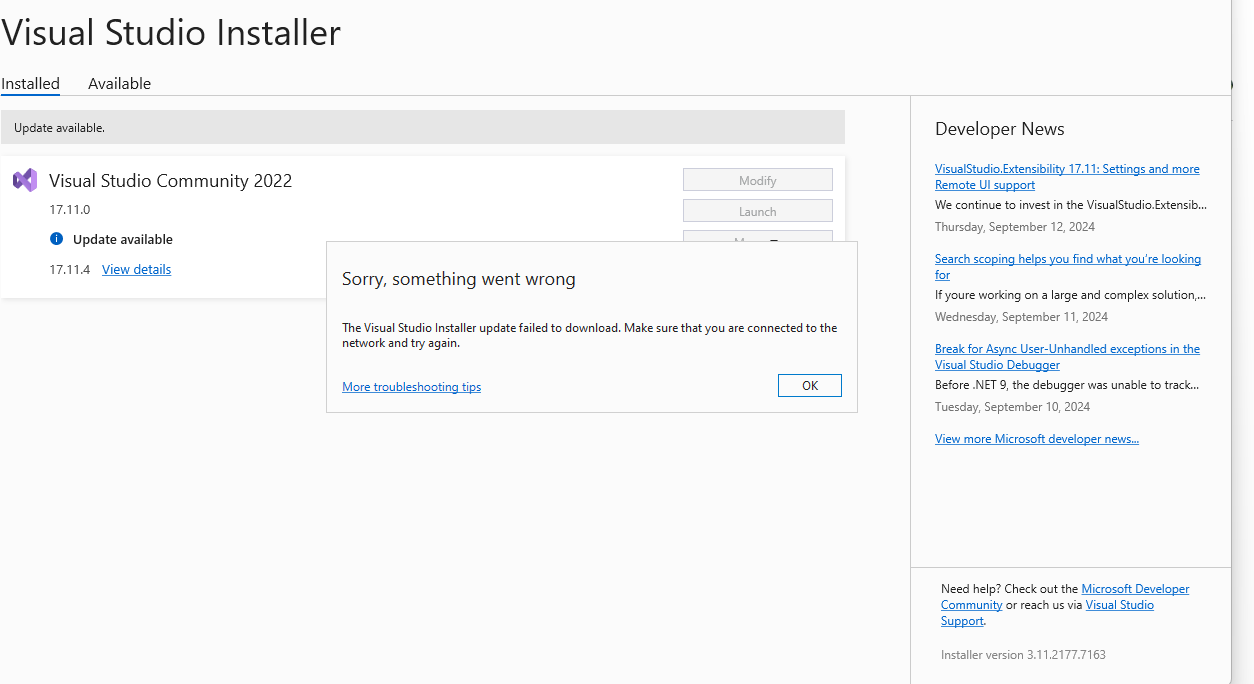This screenshot has height=684, width=1254.
Task: Open the Microsoft Developer Community link
Action: [1065, 597]
